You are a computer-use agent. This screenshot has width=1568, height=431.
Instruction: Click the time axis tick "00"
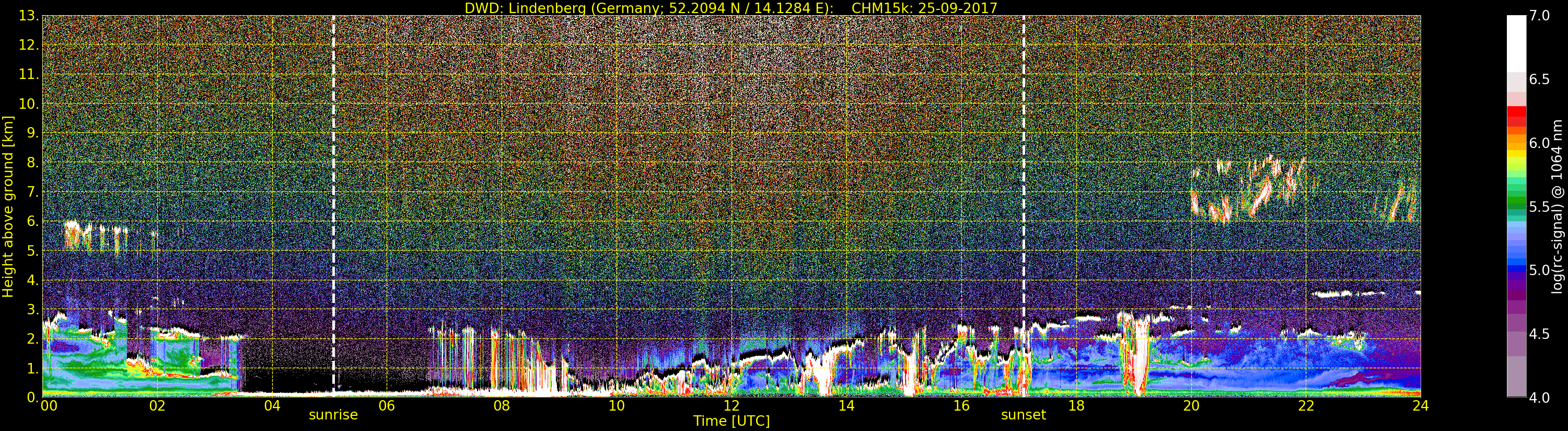[x=48, y=406]
